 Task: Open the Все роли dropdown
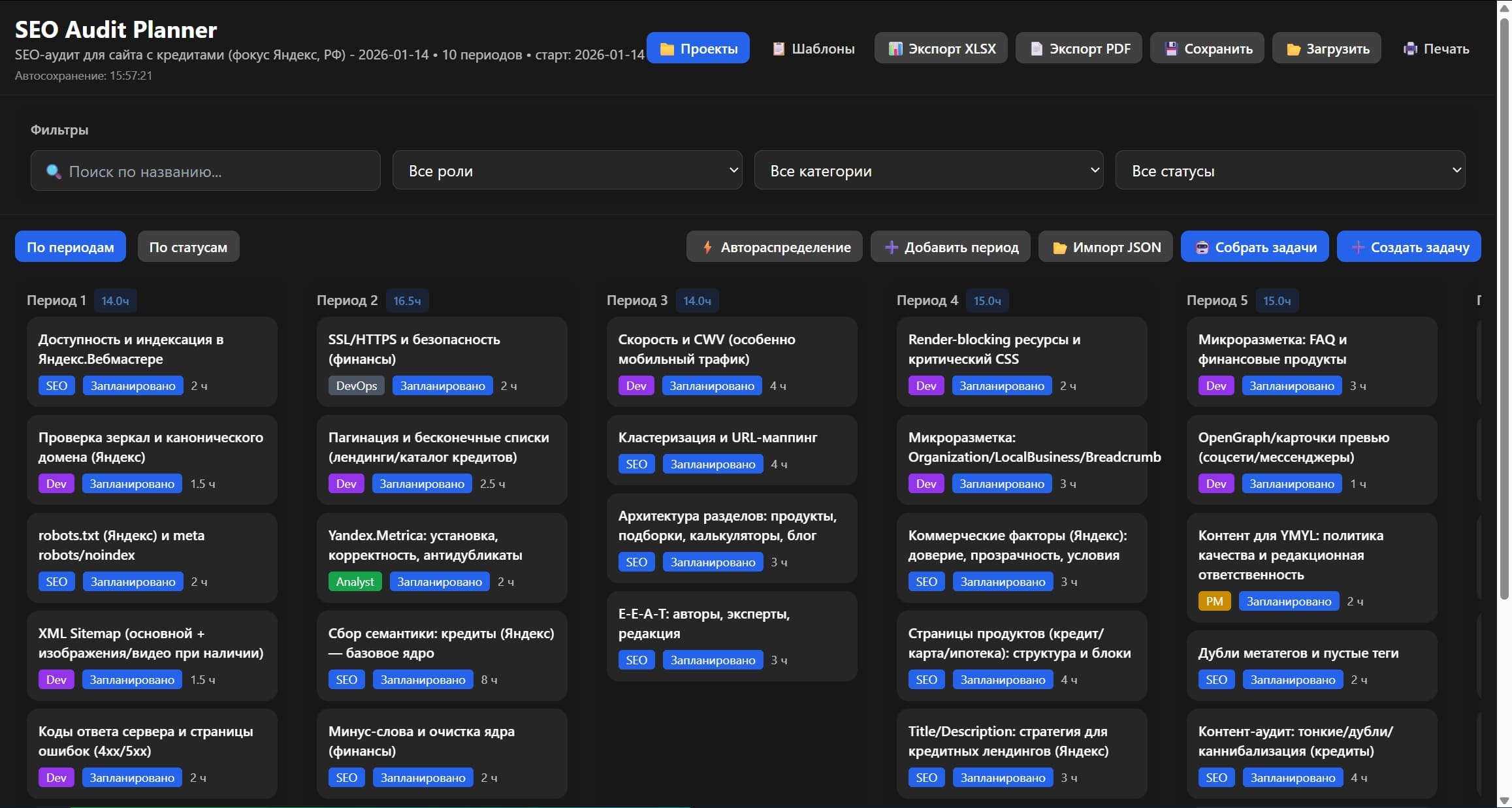click(x=567, y=170)
